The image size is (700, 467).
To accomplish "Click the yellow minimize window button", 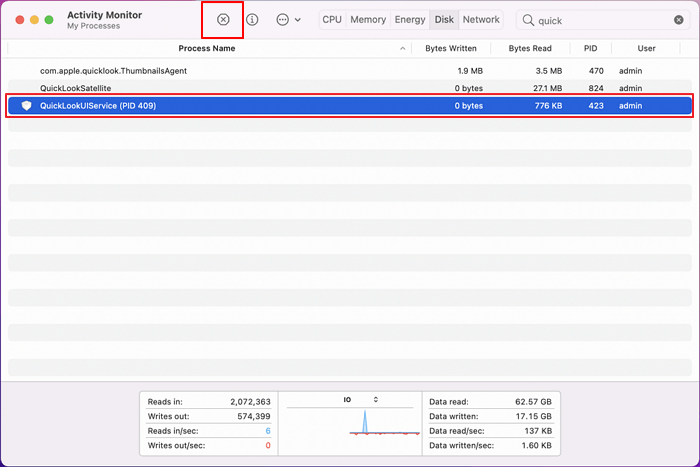I will tap(30, 20).
